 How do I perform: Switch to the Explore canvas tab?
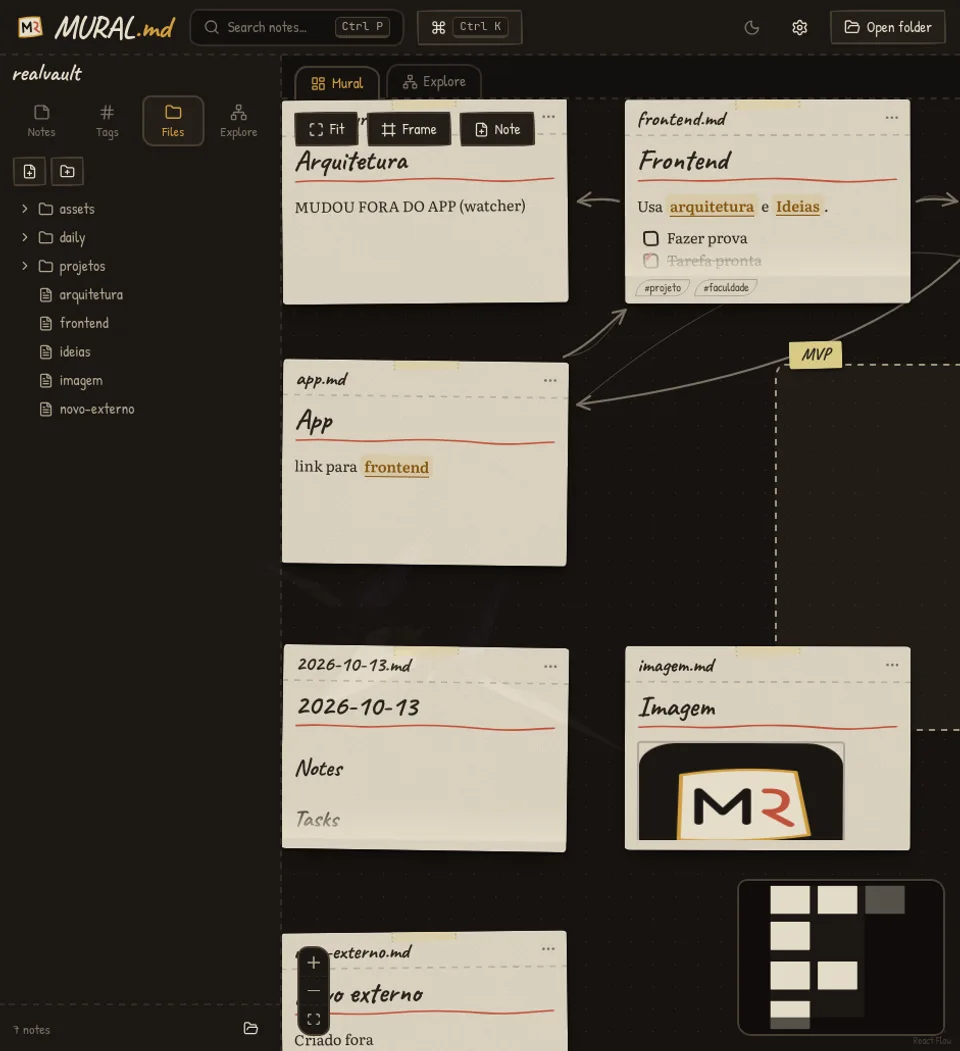coord(434,82)
